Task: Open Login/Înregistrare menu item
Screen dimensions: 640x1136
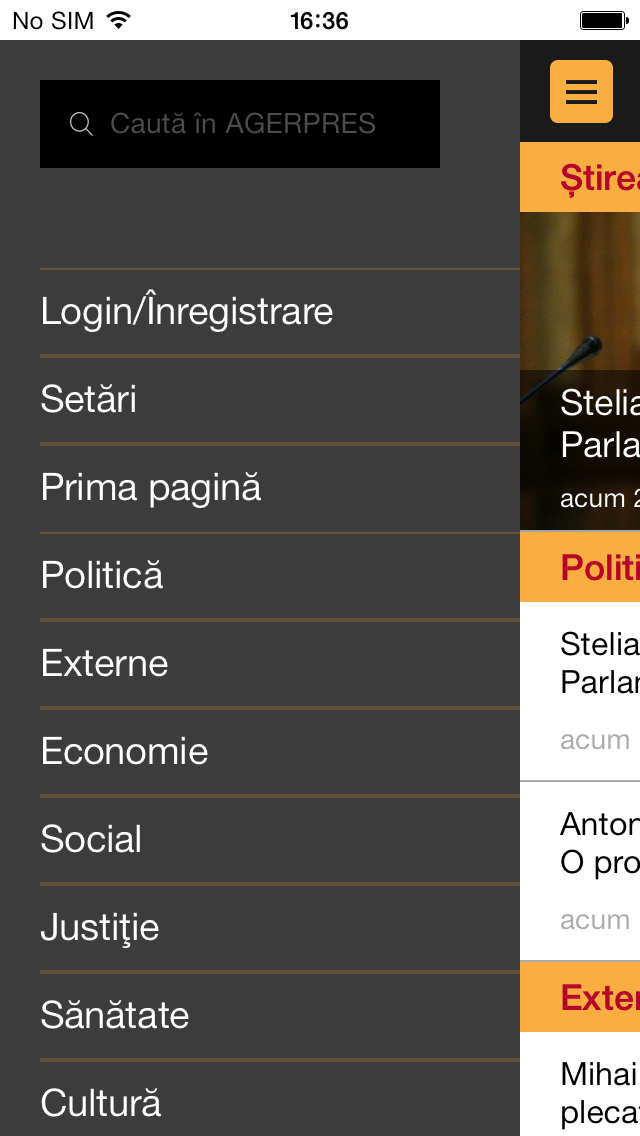Action: 280,312
